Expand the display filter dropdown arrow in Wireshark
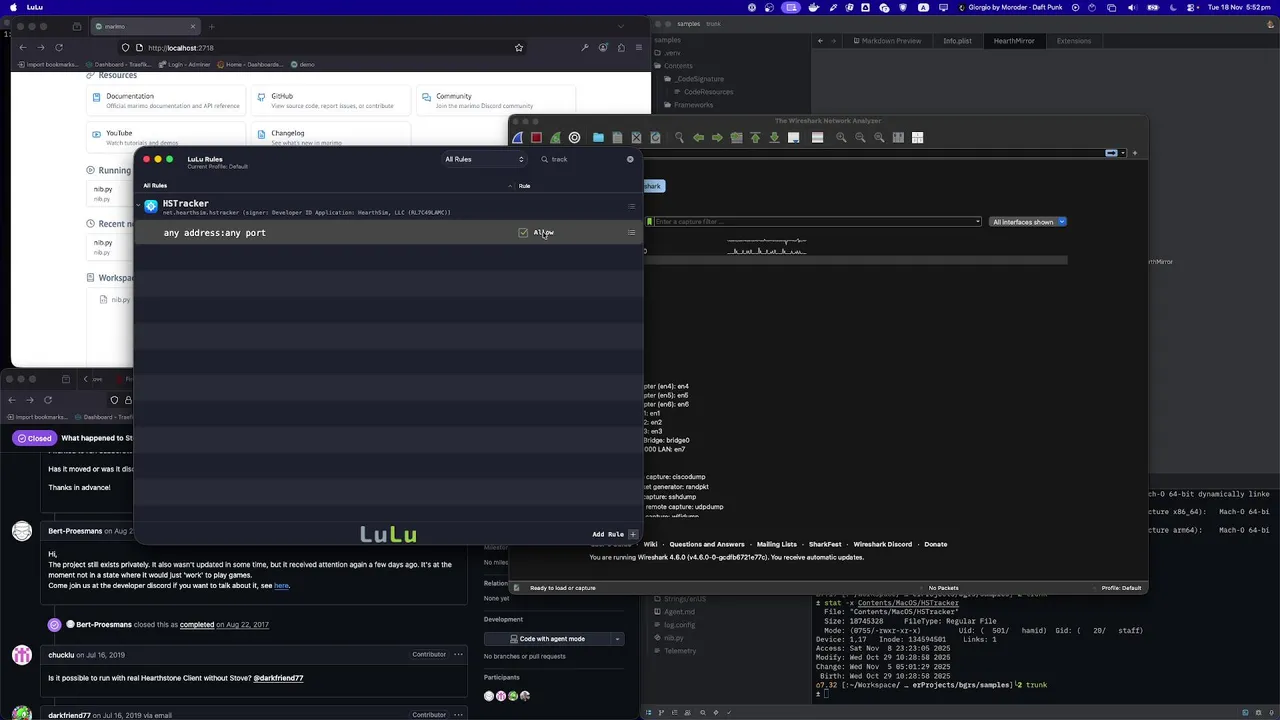Image resolution: width=1280 pixels, height=720 pixels. point(1122,153)
